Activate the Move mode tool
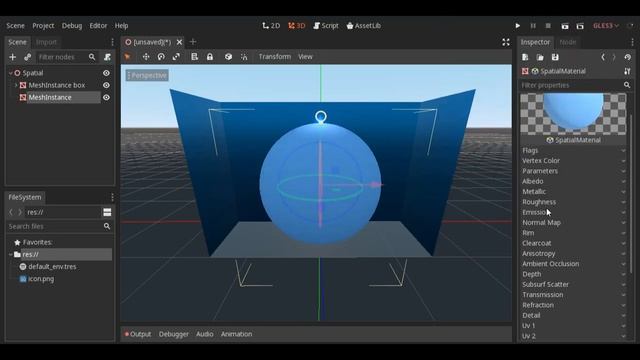The height and width of the screenshot is (360, 640). (146, 57)
